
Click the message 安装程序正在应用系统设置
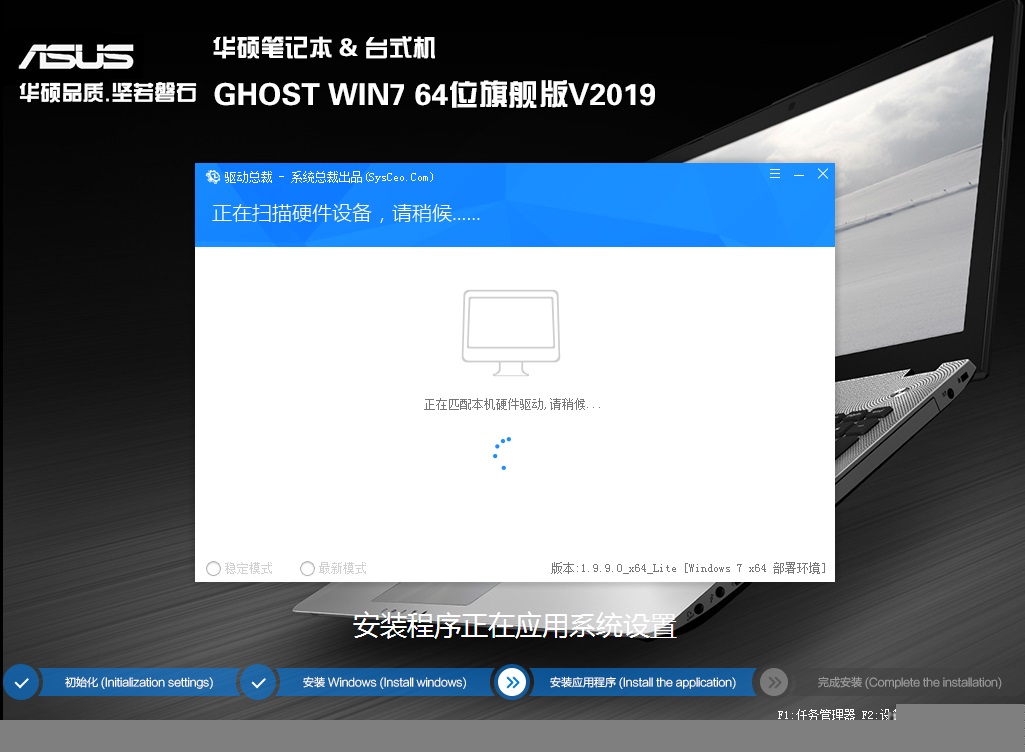tap(514, 626)
